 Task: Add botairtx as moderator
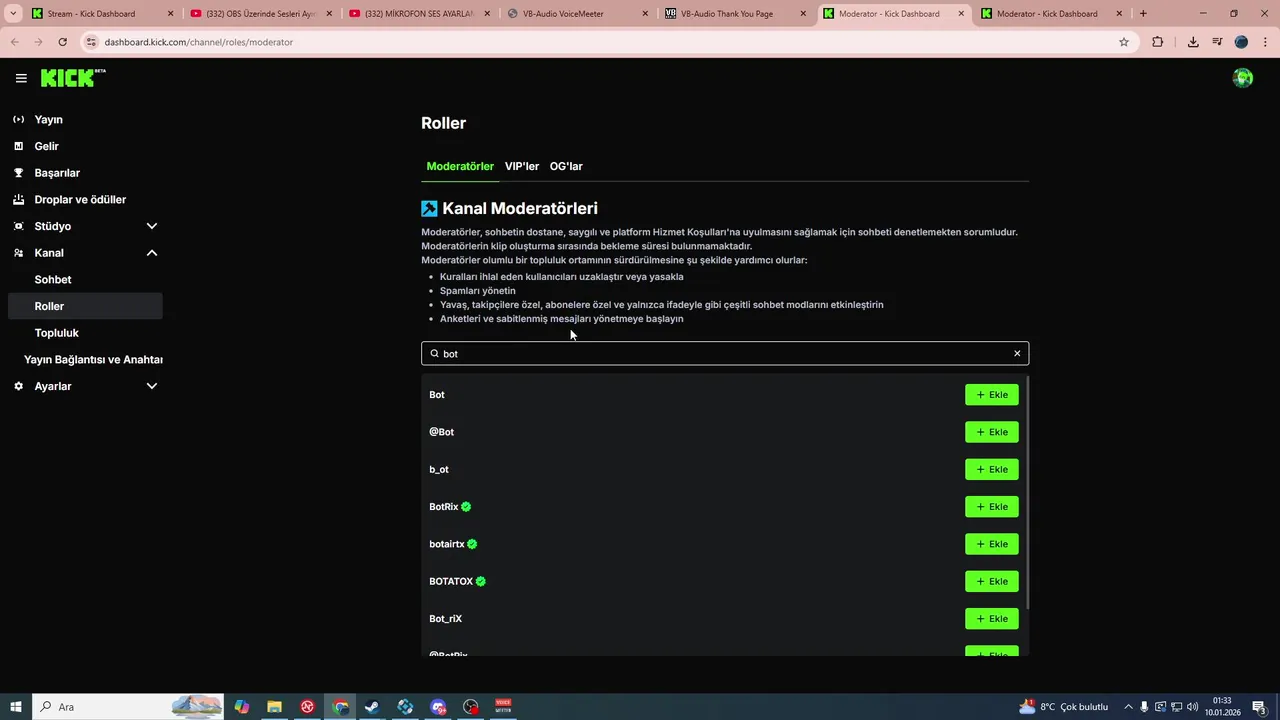[992, 544]
